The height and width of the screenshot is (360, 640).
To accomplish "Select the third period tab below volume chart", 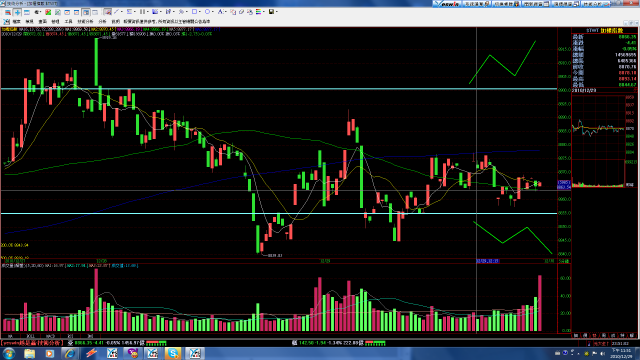I will (x=50, y=336).
